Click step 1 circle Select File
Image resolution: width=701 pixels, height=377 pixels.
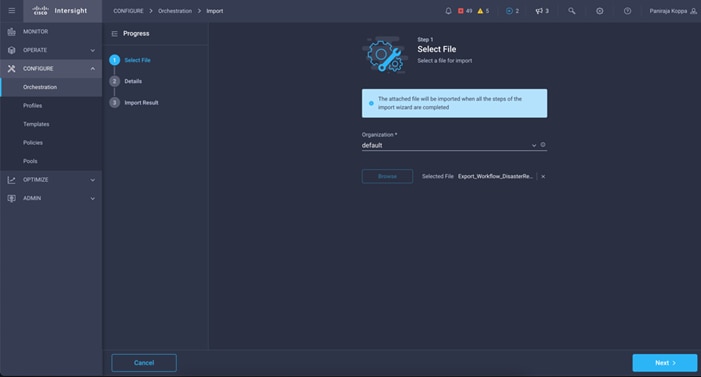tap(114, 60)
